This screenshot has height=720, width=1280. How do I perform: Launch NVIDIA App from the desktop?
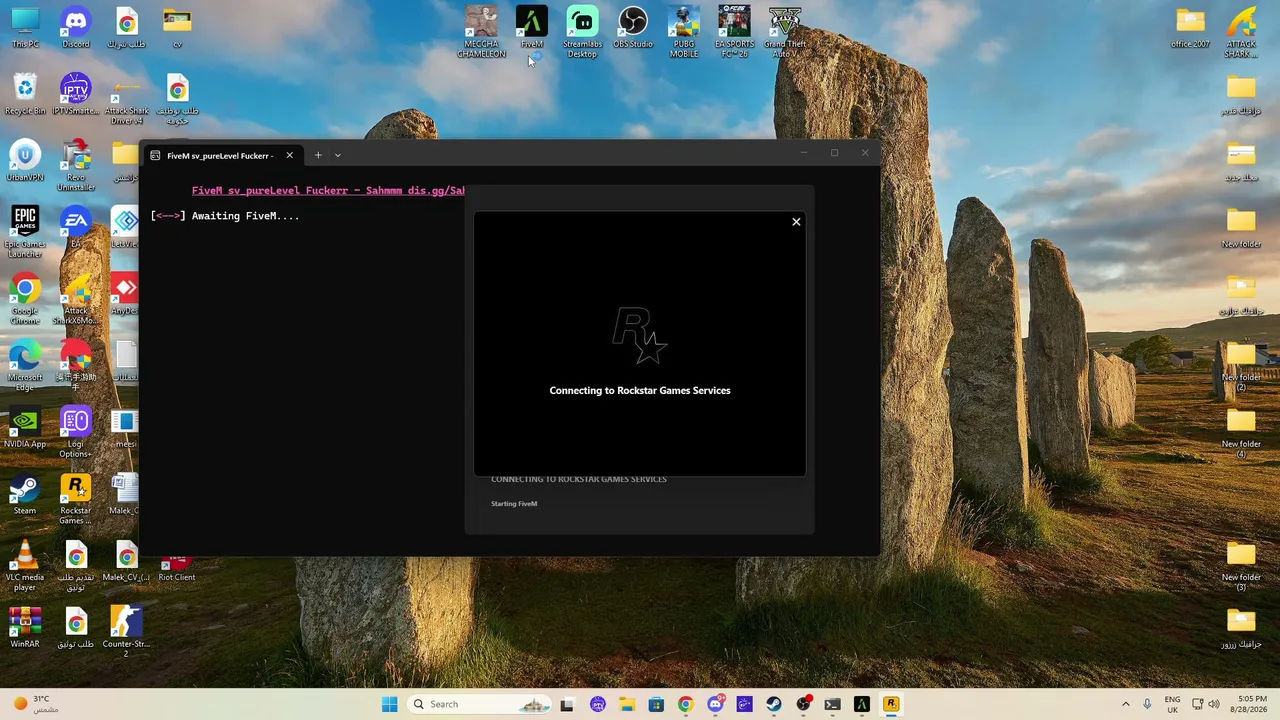[x=25, y=428]
